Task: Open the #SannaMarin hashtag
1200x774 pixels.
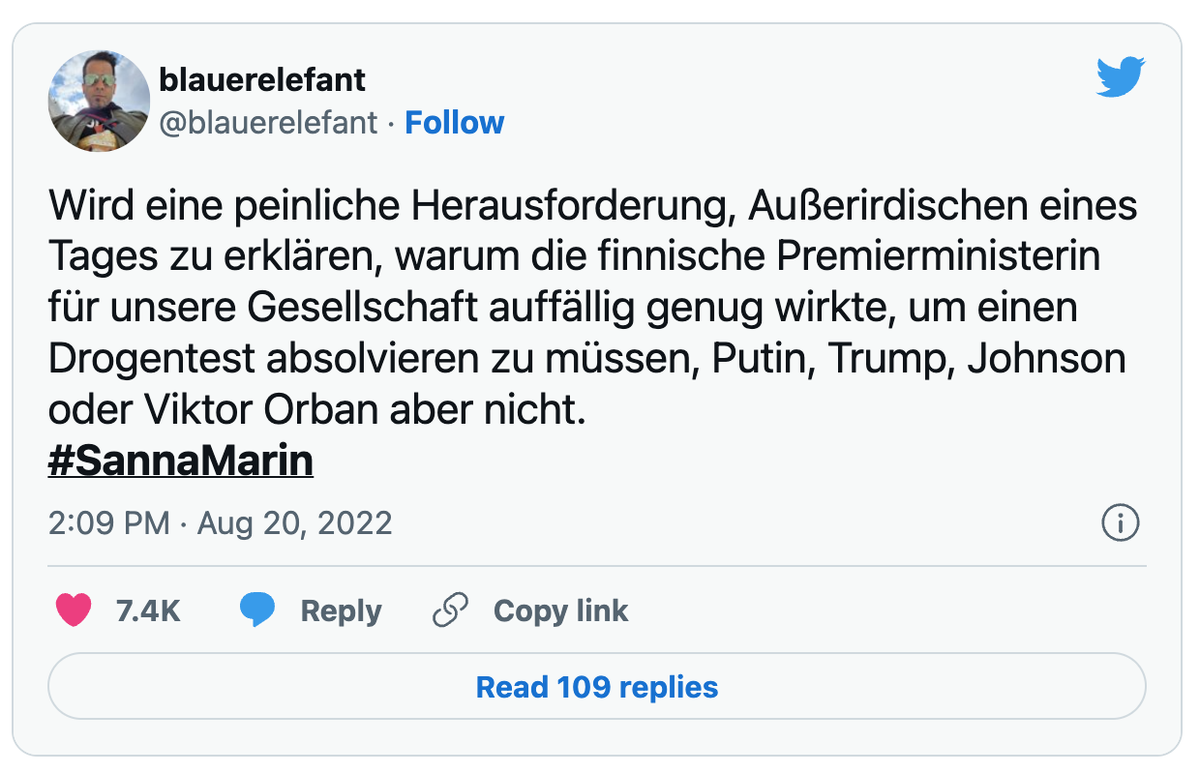Action: click(181, 462)
